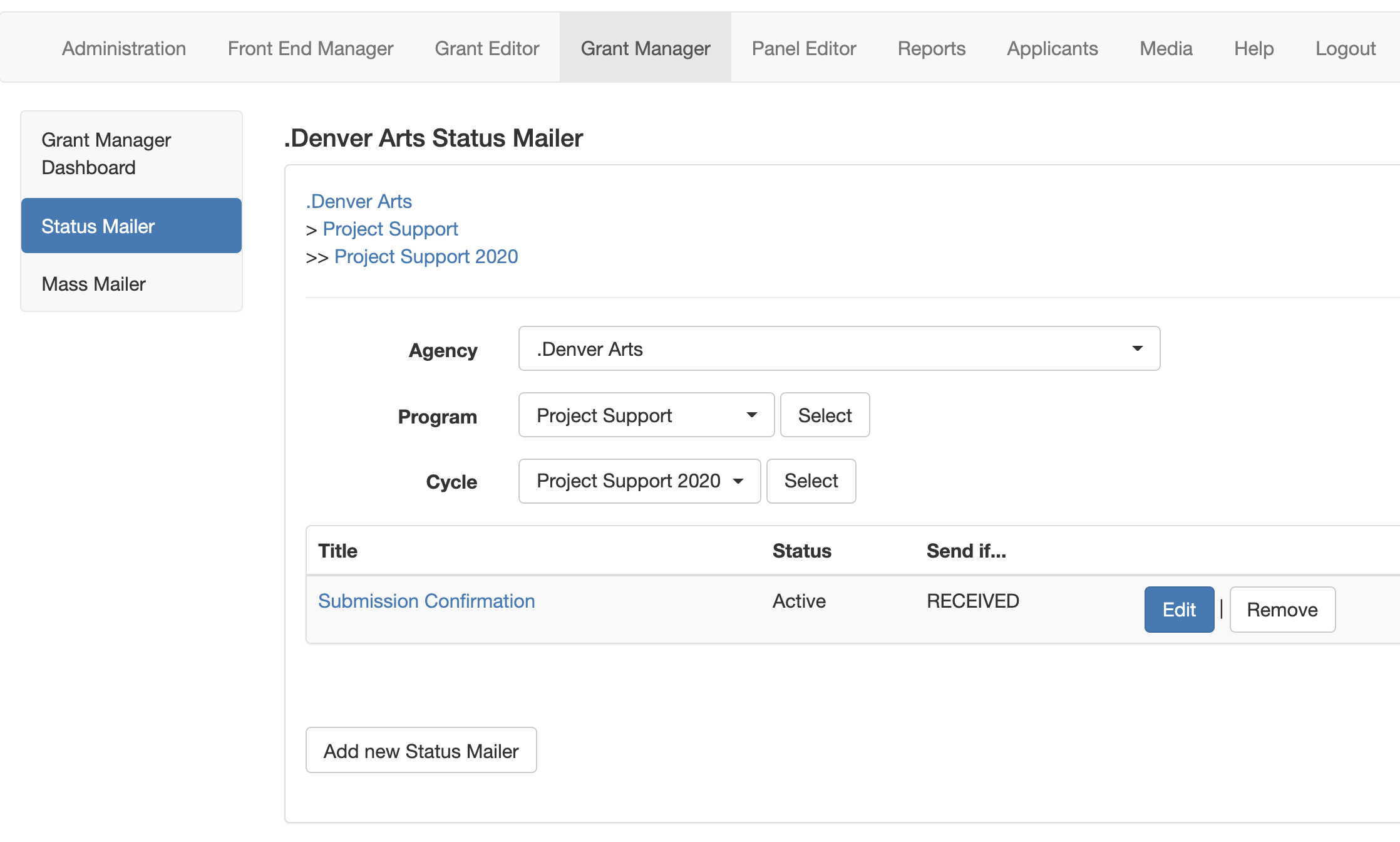Click the Send if... column header
This screenshot has width=1400, height=842.
(x=966, y=551)
